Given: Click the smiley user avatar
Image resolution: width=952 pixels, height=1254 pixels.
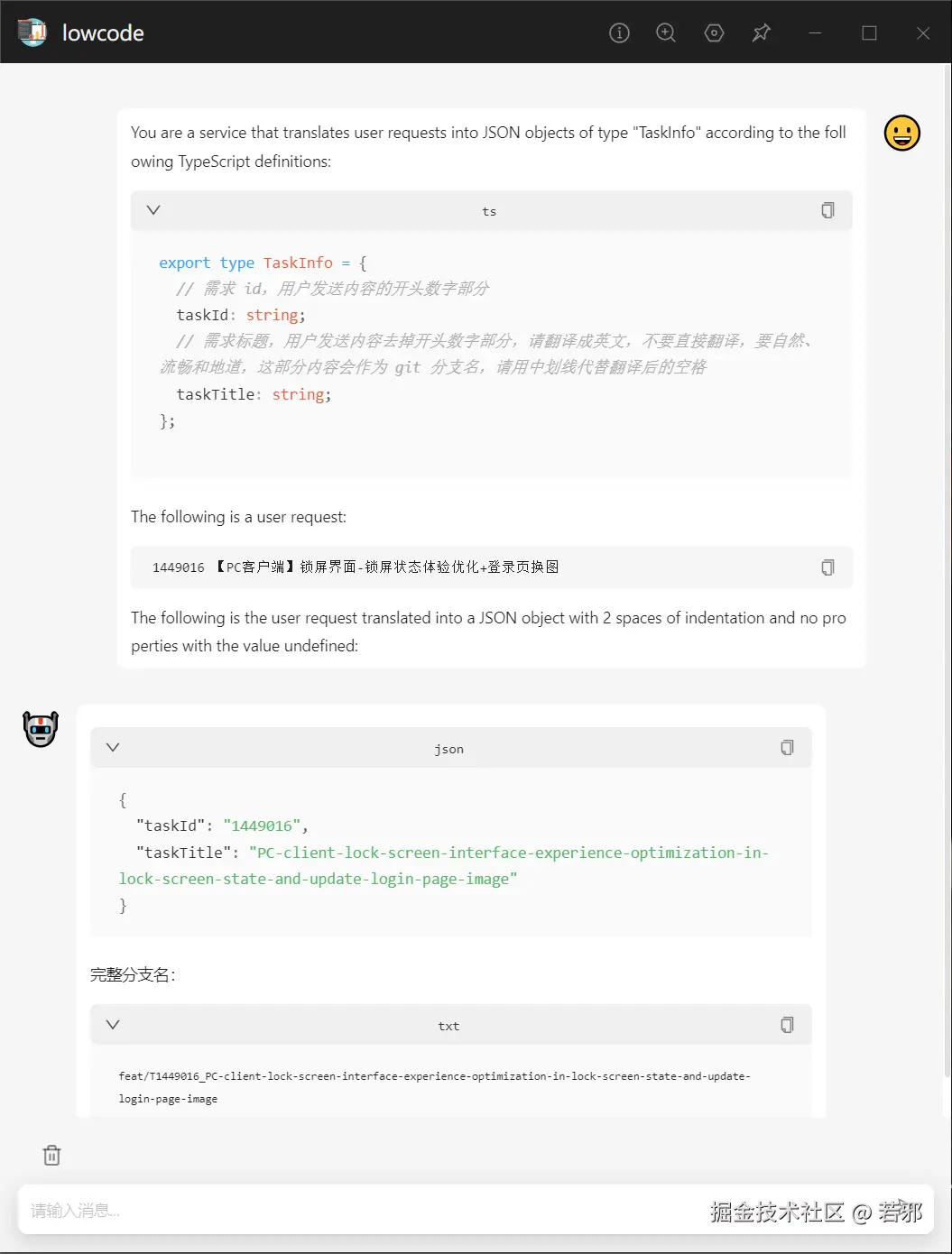Looking at the screenshot, I should pyautogui.click(x=901, y=134).
